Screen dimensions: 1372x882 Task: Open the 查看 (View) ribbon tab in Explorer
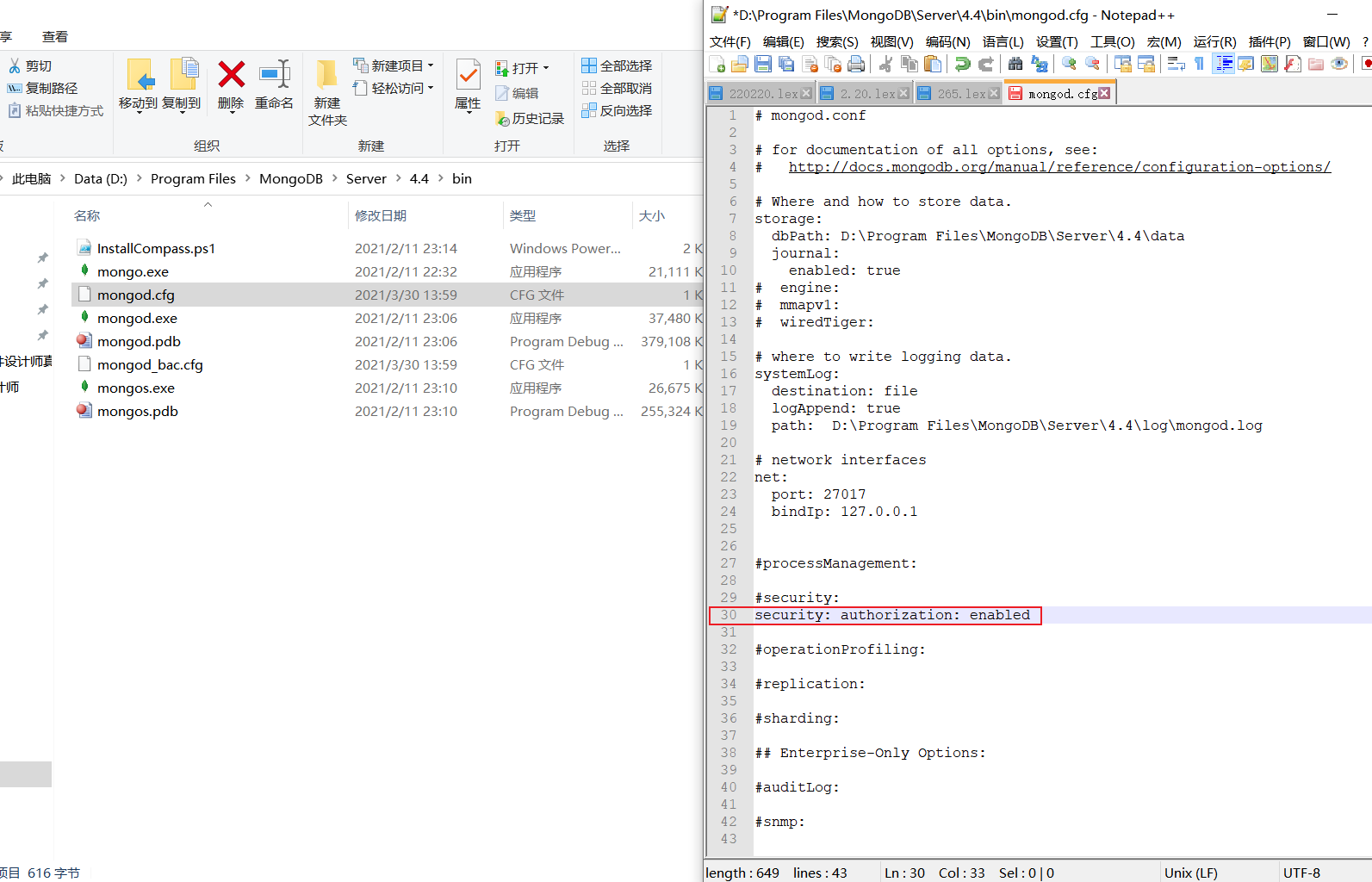click(x=55, y=37)
